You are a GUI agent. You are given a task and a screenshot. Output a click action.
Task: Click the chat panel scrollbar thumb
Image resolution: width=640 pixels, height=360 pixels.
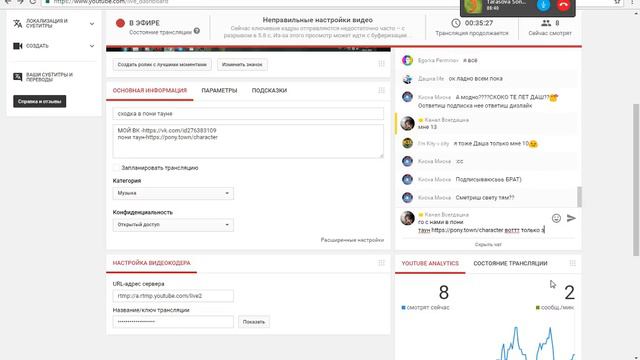pyautogui.click(x=579, y=197)
